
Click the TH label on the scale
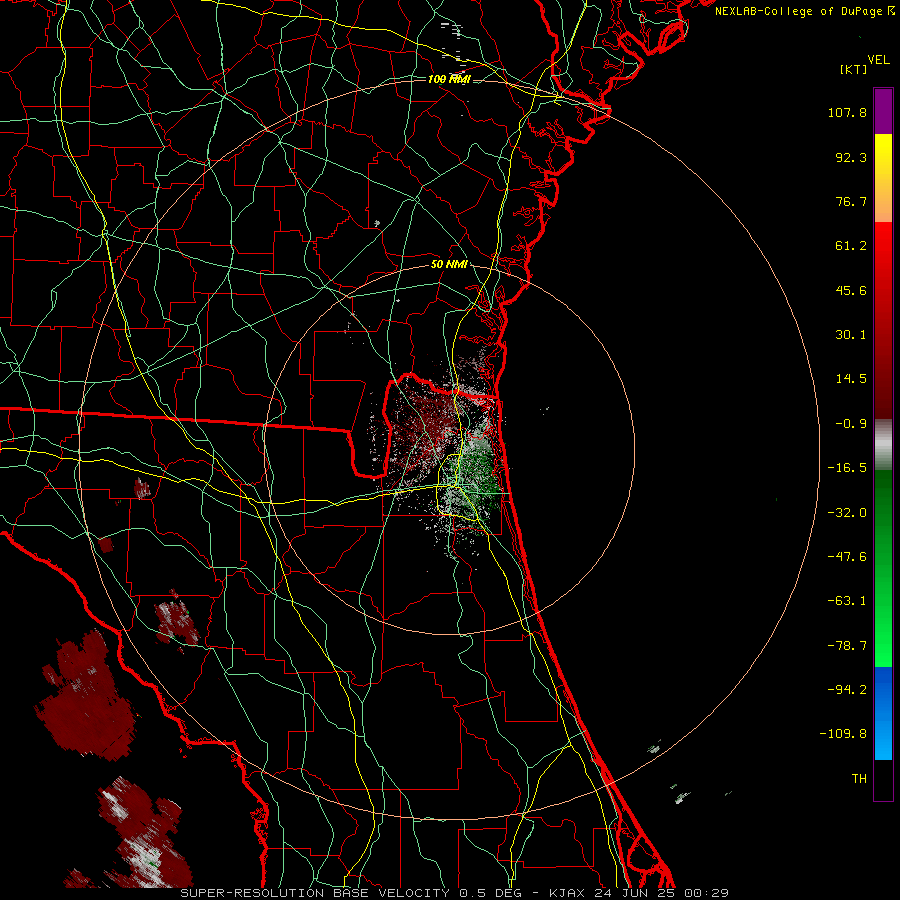(x=859, y=779)
